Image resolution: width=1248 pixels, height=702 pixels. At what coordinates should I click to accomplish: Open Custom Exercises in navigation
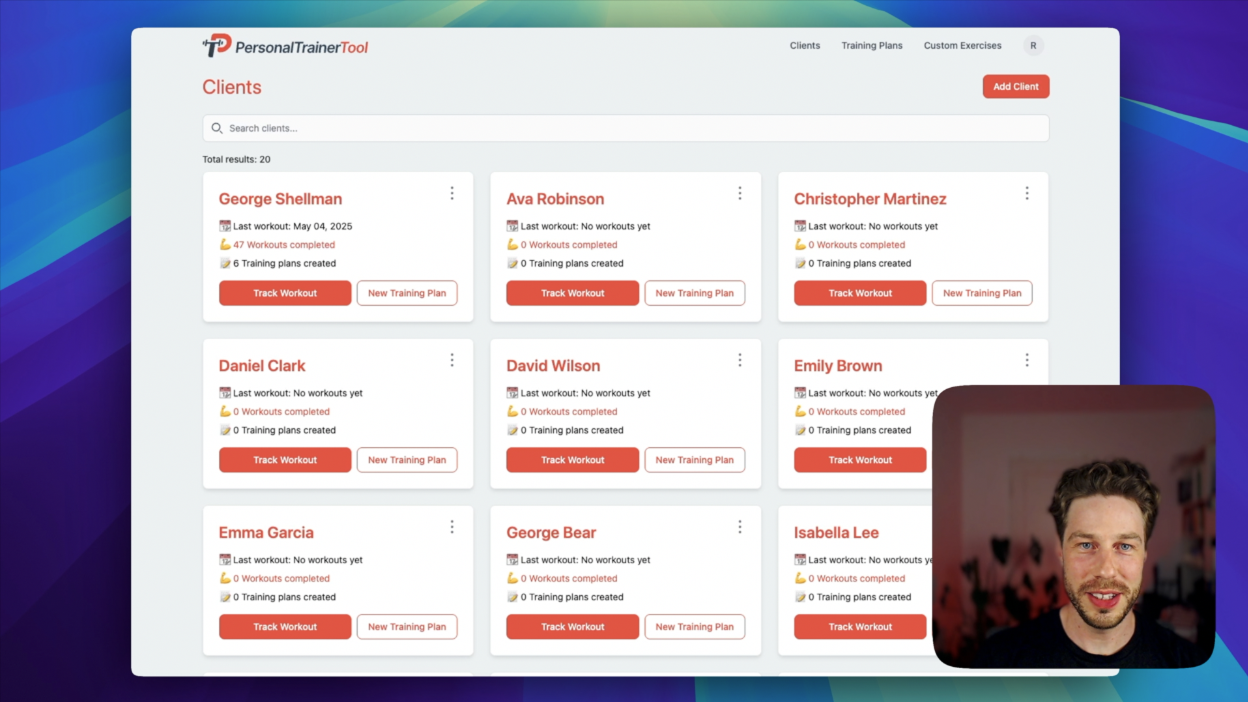click(x=963, y=46)
